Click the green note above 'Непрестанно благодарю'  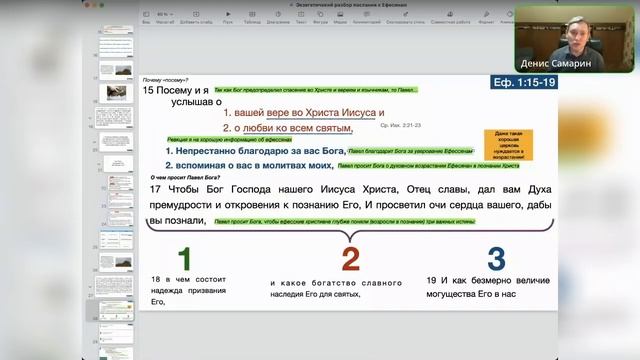click(229, 140)
